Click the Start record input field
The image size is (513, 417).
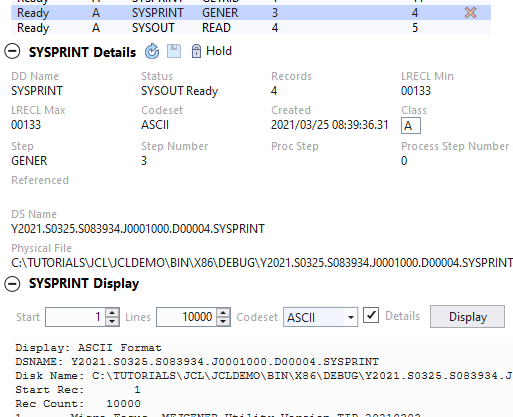[x=76, y=317]
